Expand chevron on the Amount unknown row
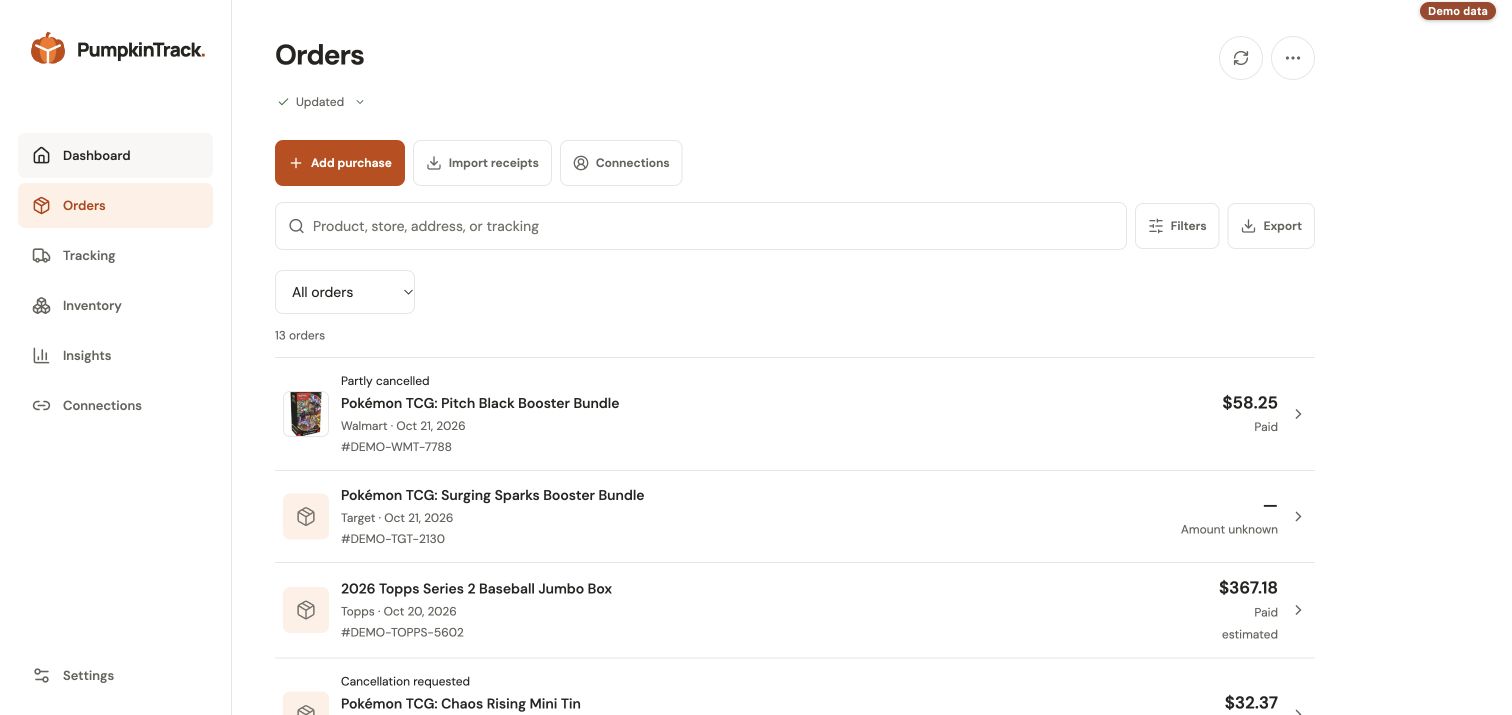This screenshot has height=715, width=1512. point(1298,517)
